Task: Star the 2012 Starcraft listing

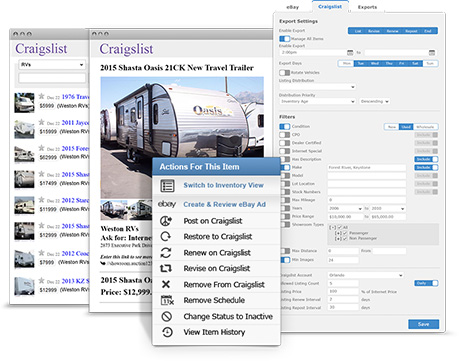Action: click(x=41, y=199)
